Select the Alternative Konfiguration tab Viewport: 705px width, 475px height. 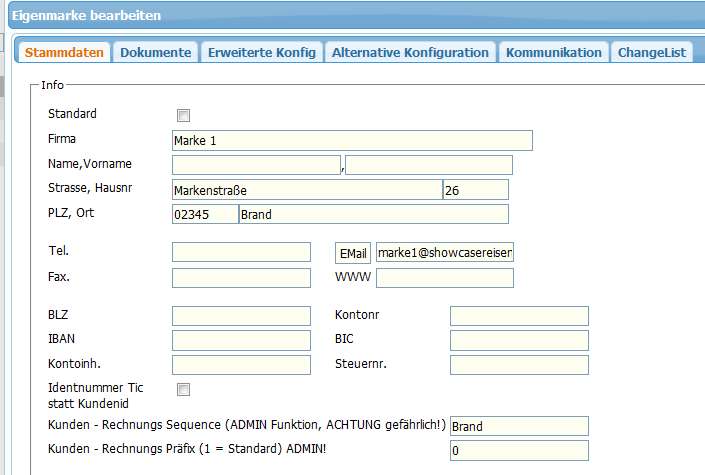point(410,52)
